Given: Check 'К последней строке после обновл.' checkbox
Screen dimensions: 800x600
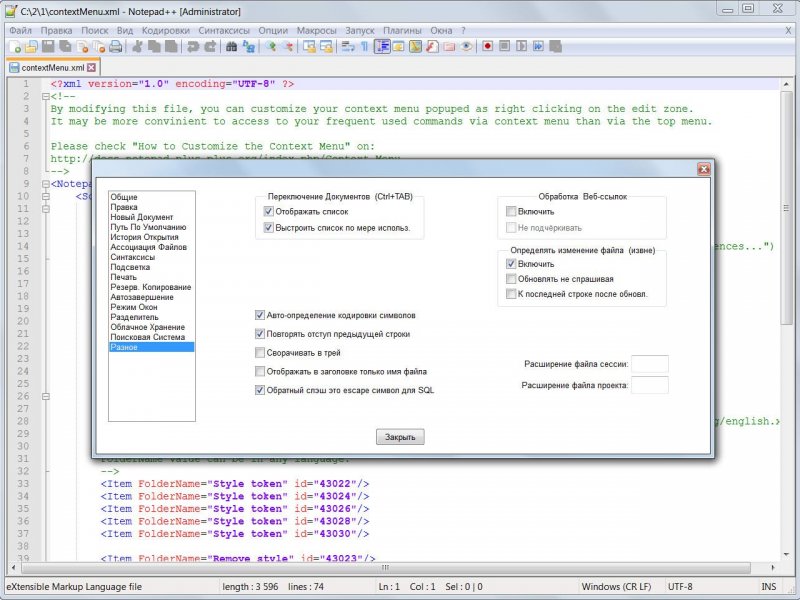Looking at the screenshot, I should (511, 294).
